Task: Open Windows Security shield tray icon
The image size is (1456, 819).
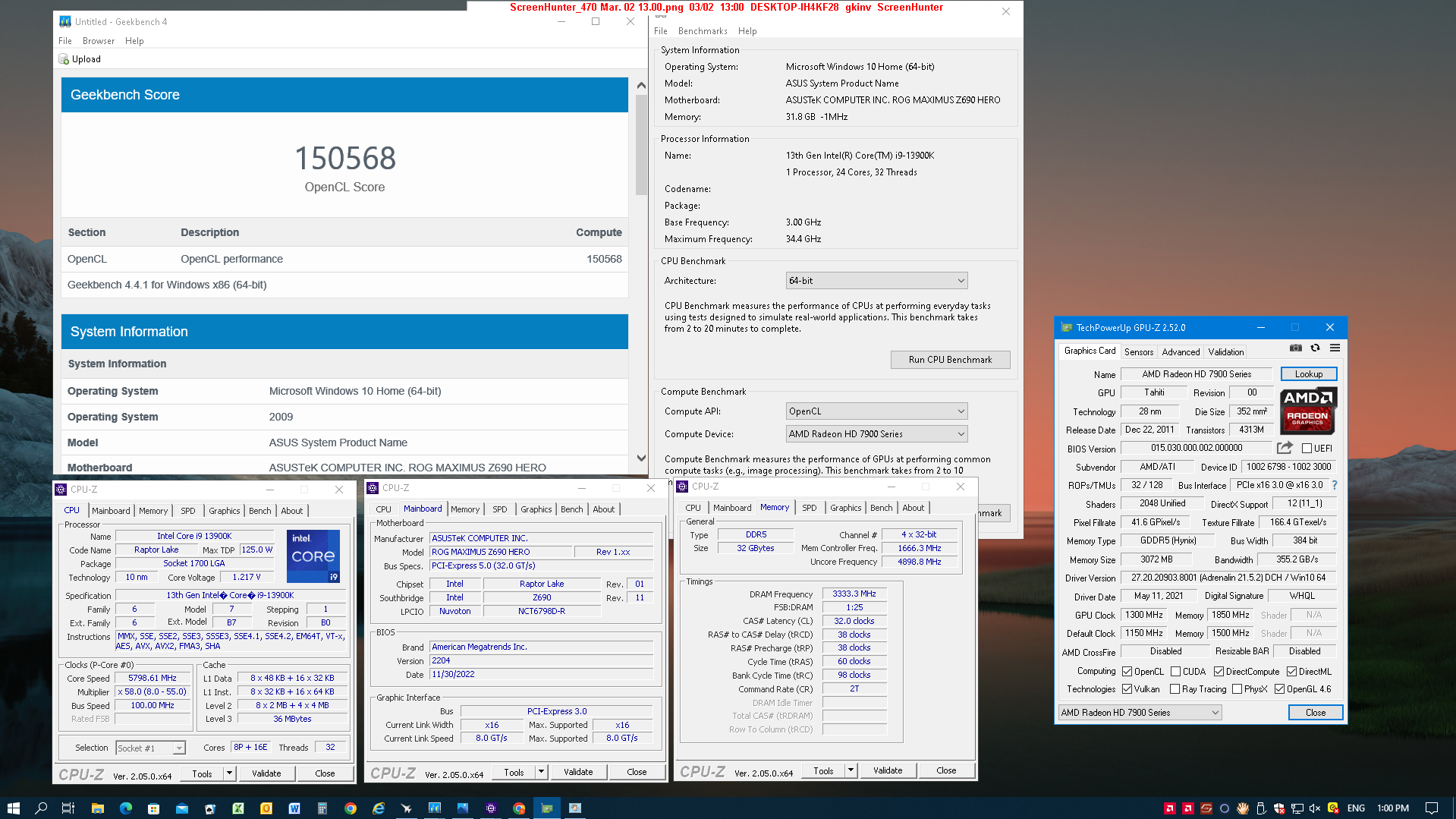Action: click(x=1279, y=808)
